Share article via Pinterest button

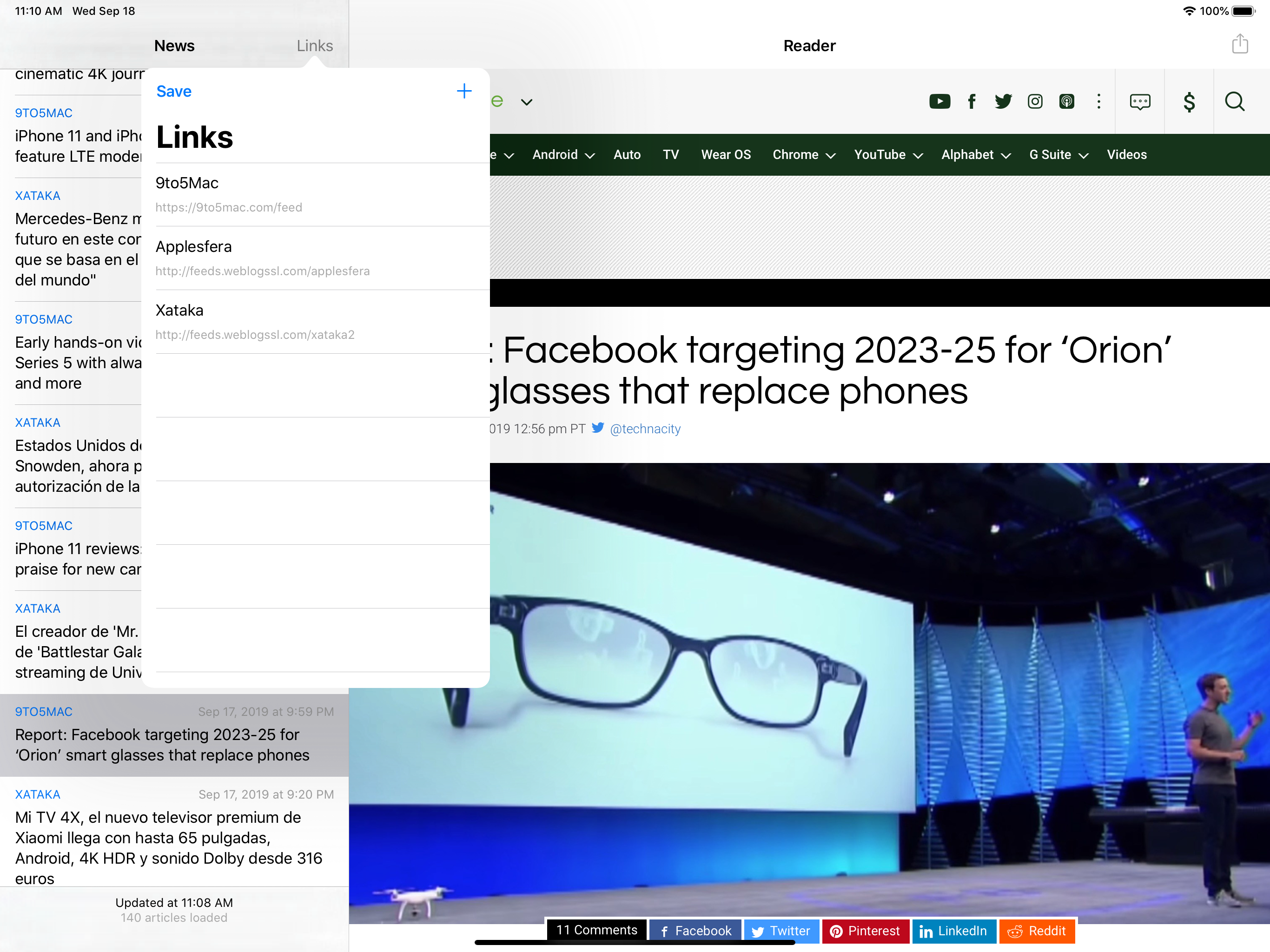pos(865,931)
